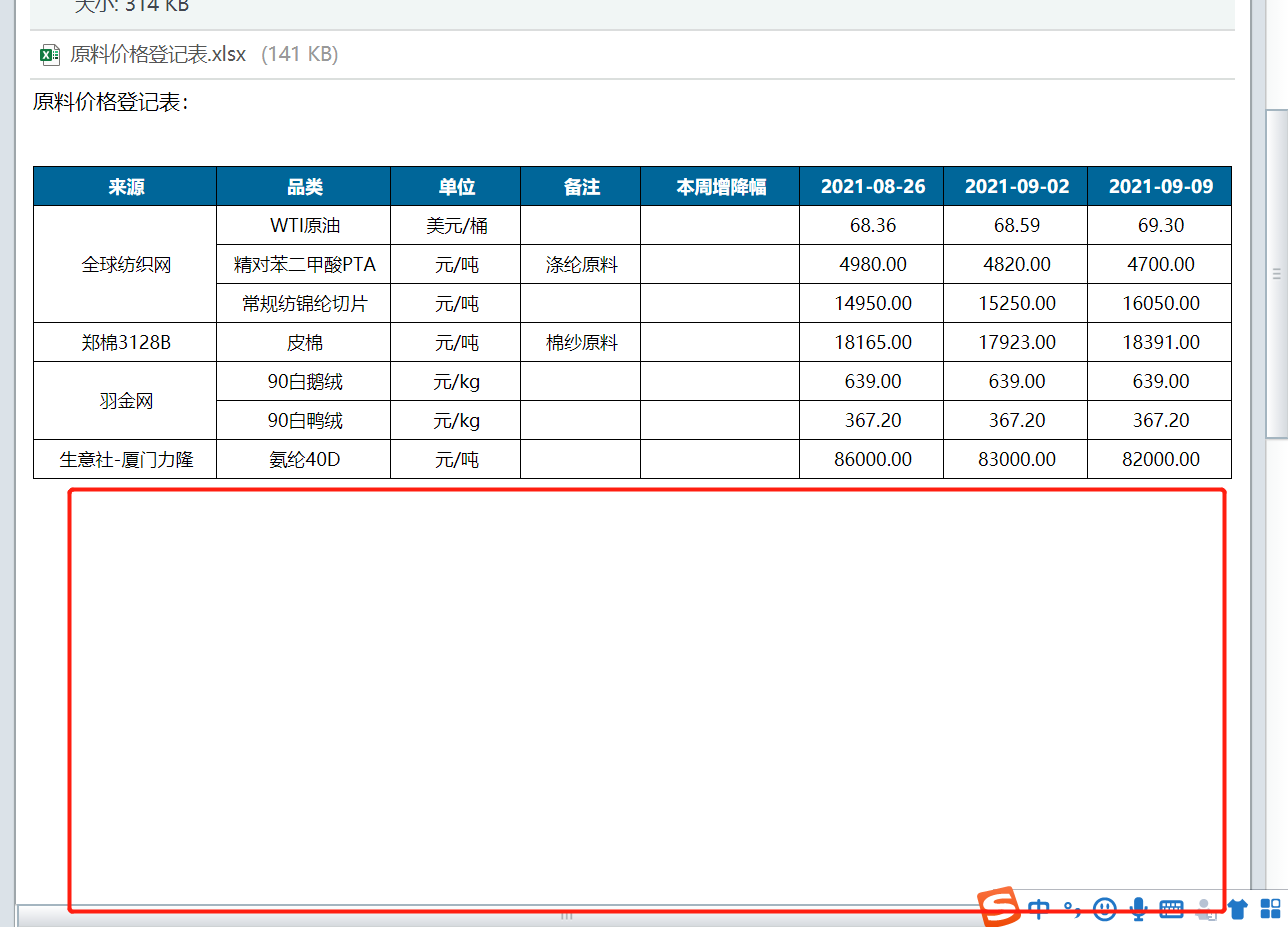
Task: Click the value 14950.00
Action: click(872, 304)
